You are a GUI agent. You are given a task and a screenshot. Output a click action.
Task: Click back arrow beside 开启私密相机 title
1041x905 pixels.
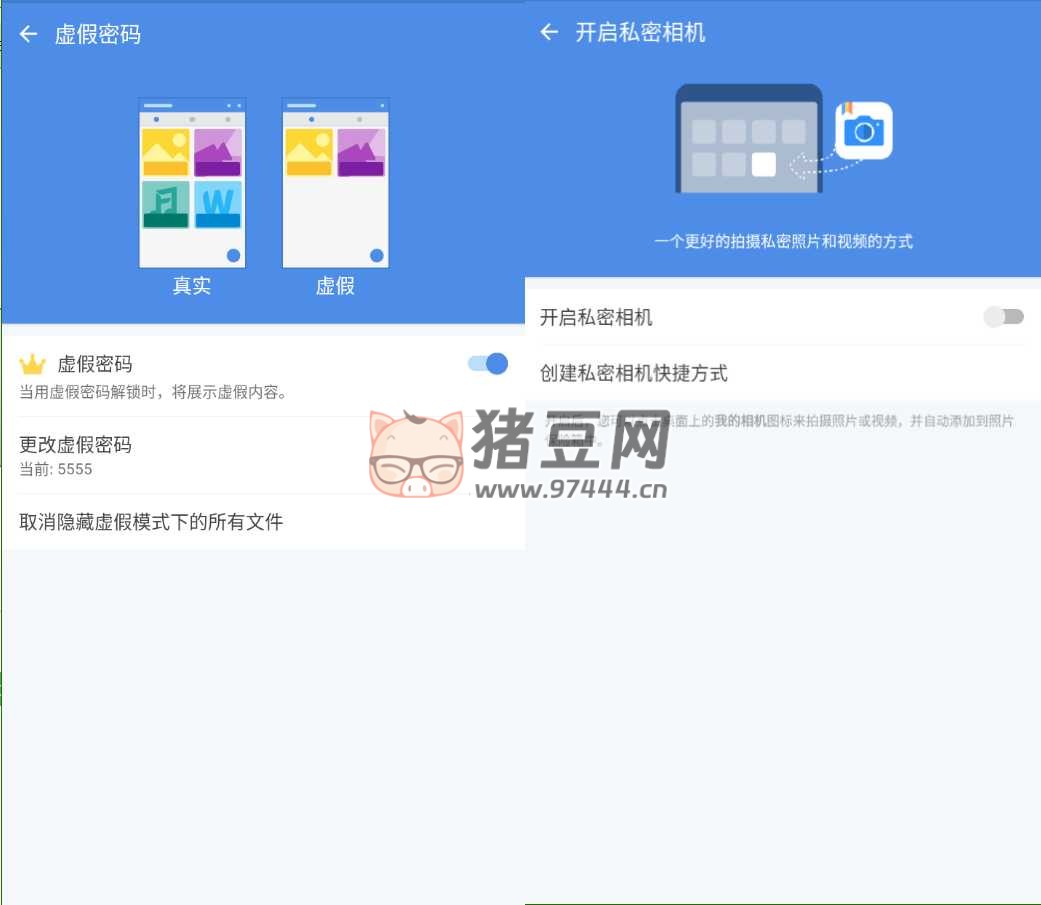coord(549,32)
